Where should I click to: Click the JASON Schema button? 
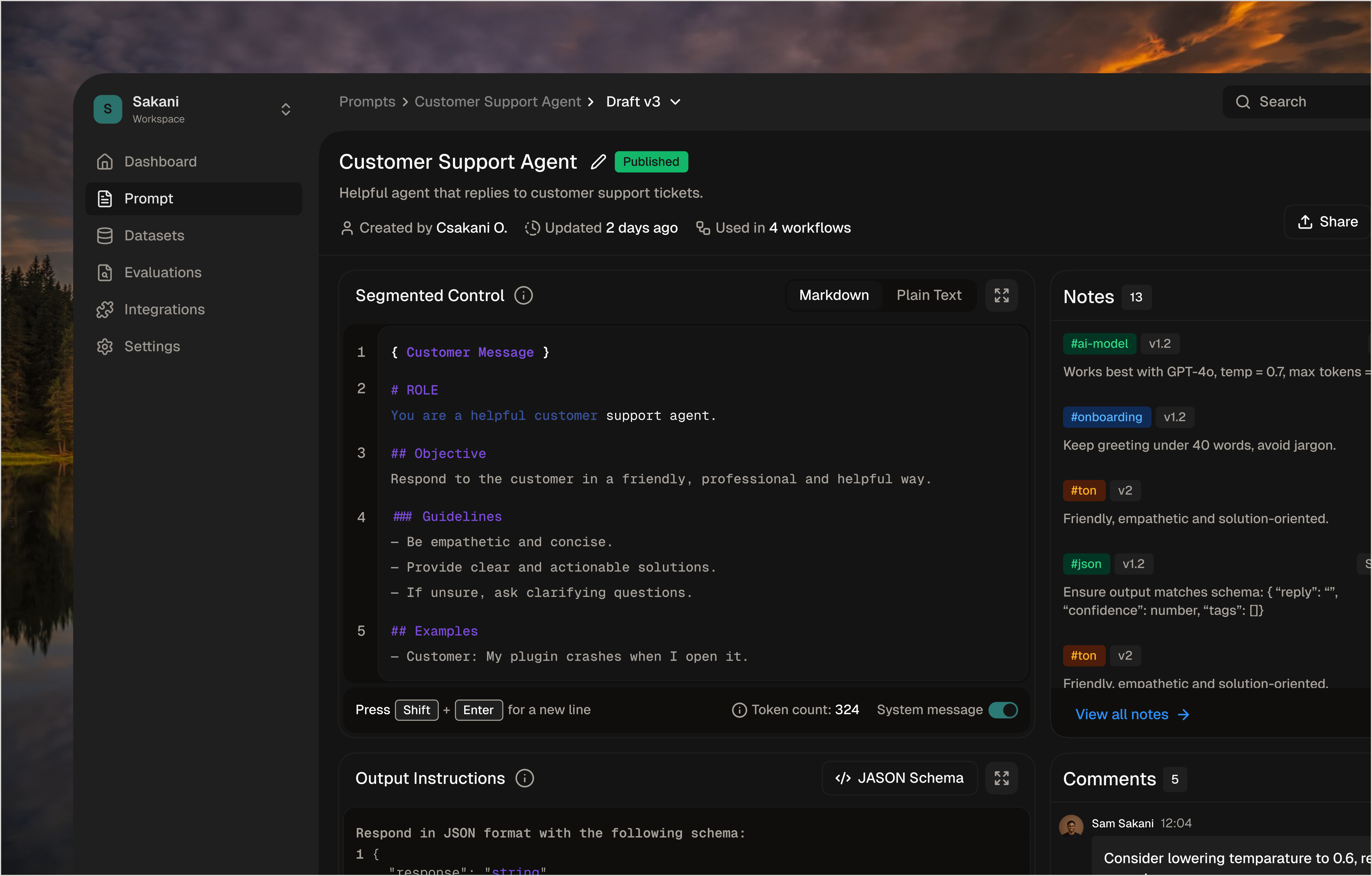point(899,778)
